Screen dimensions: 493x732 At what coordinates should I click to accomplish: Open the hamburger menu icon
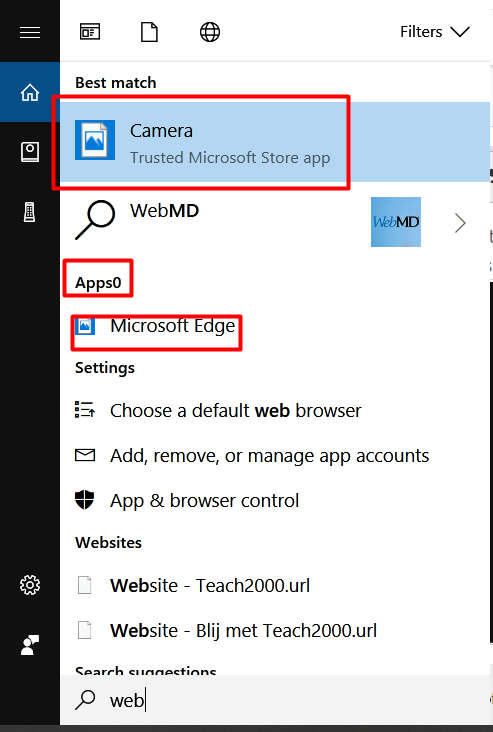(30, 32)
